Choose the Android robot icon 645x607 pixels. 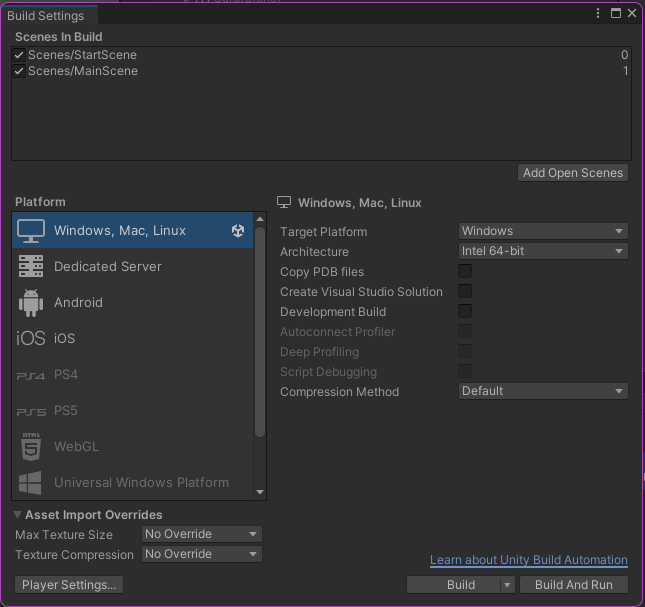point(31,303)
